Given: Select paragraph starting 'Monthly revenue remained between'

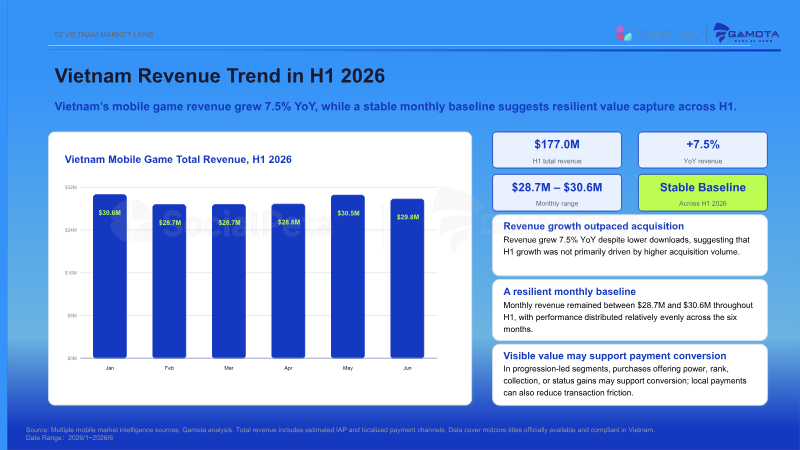Looking at the screenshot, I should pos(628,317).
